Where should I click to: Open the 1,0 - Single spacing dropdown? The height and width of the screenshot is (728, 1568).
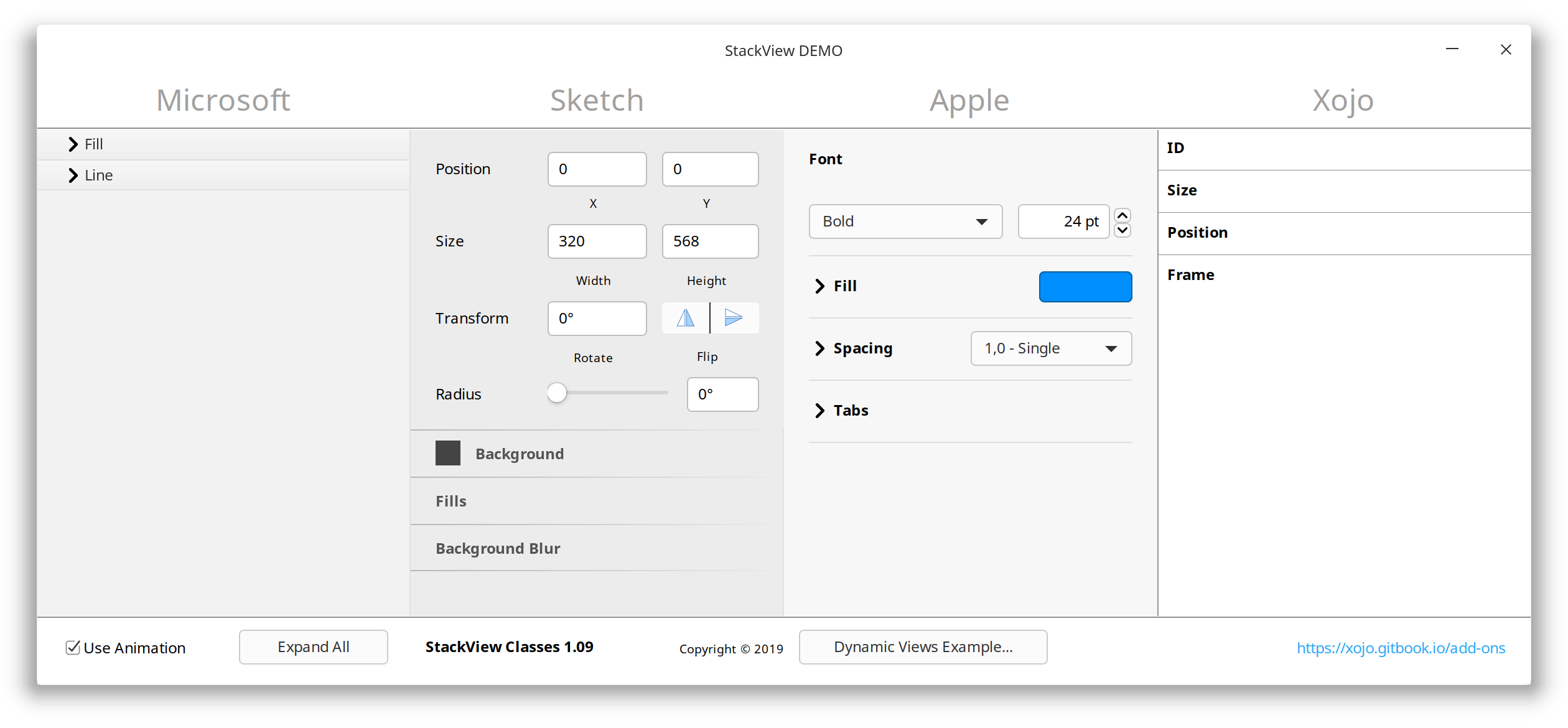tap(1051, 348)
